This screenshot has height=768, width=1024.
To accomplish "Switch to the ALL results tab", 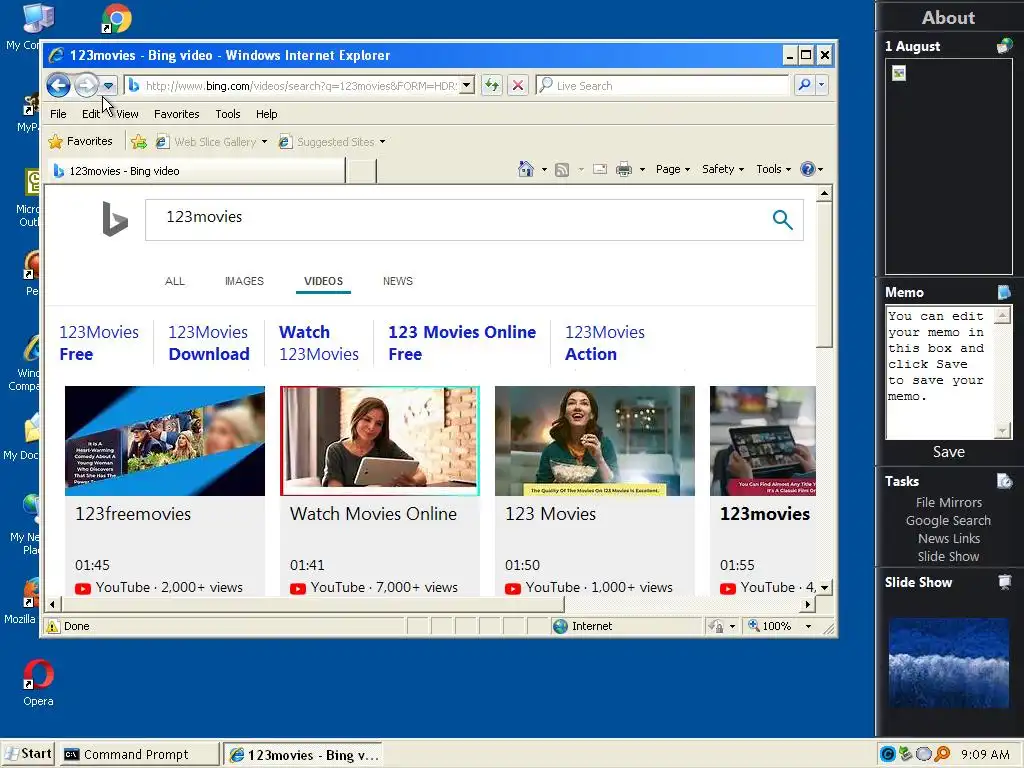I will point(174,281).
